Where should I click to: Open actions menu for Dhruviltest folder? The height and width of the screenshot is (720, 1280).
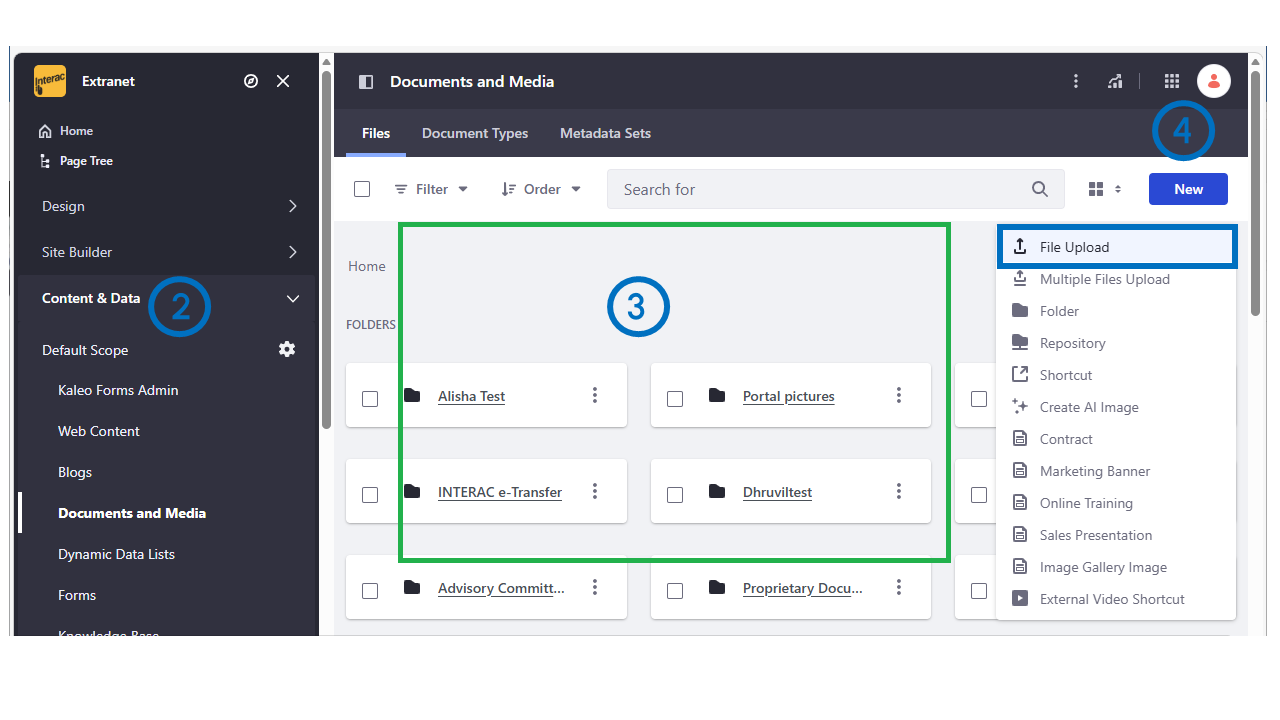click(x=899, y=491)
